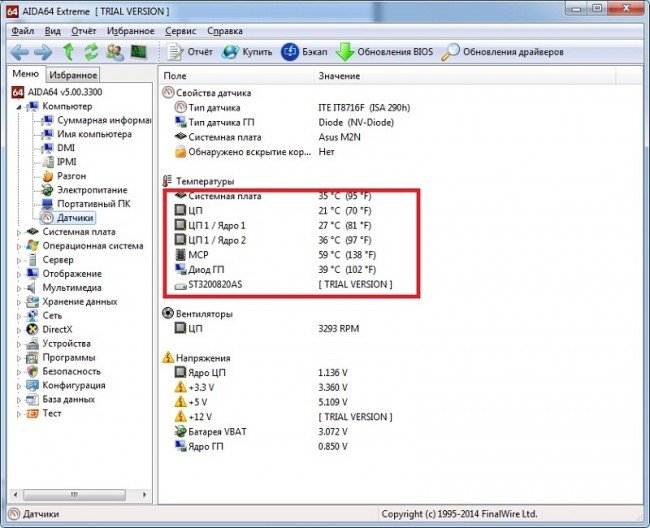Image resolution: width=650 pixels, height=528 pixels.
Task: Click the Значение column header
Action: pyautogui.click(x=340, y=76)
